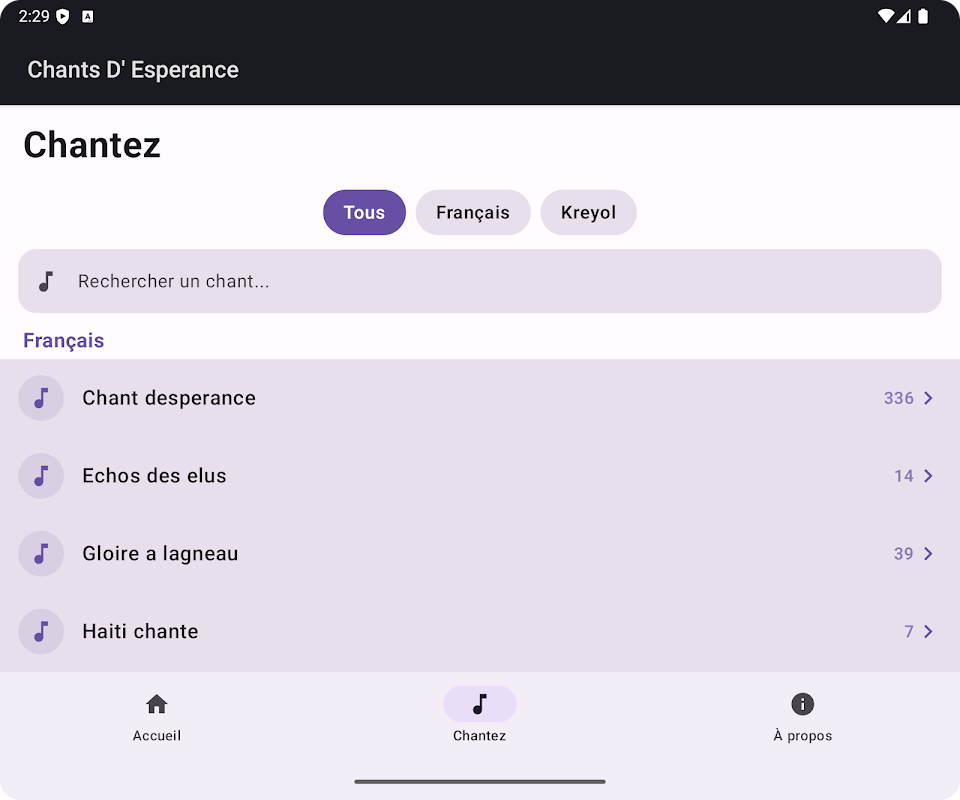Tap the À propos info icon
This screenshot has width=960, height=800.
(x=802, y=704)
